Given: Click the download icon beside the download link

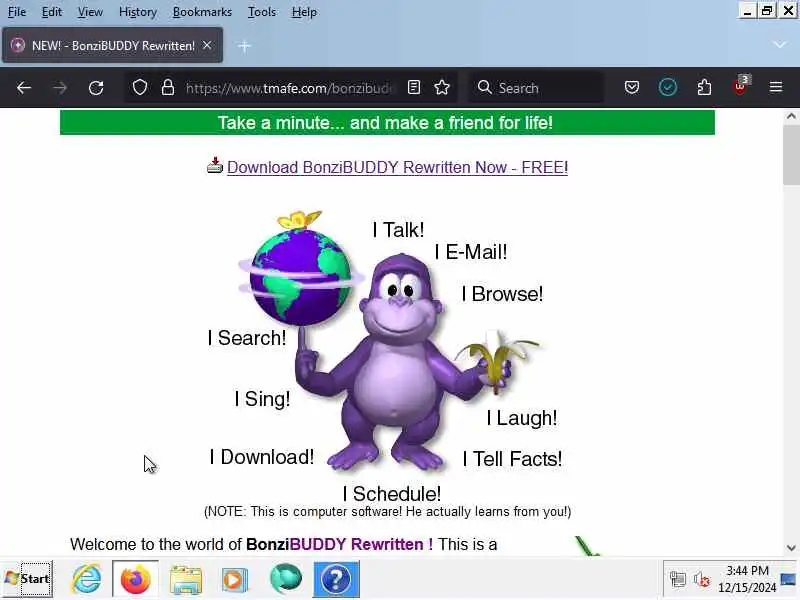Looking at the screenshot, I should click(215, 165).
